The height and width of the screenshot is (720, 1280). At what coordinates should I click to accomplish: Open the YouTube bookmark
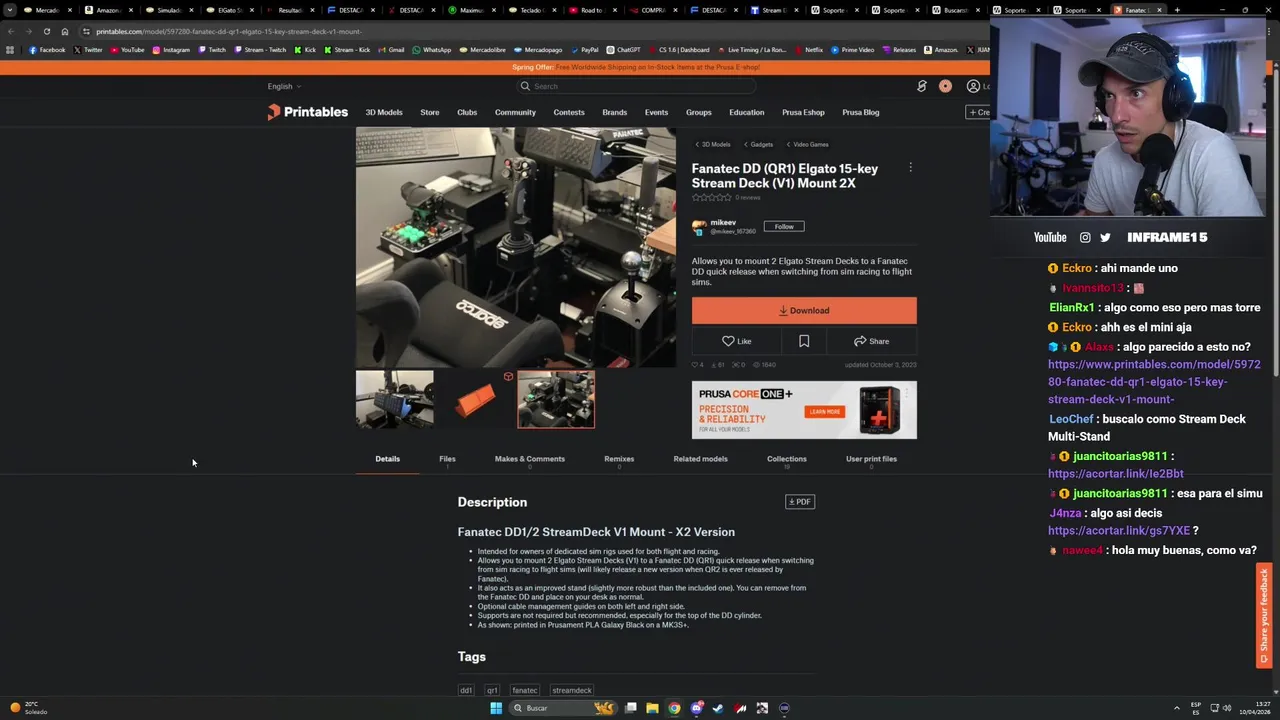click(128, 50)
